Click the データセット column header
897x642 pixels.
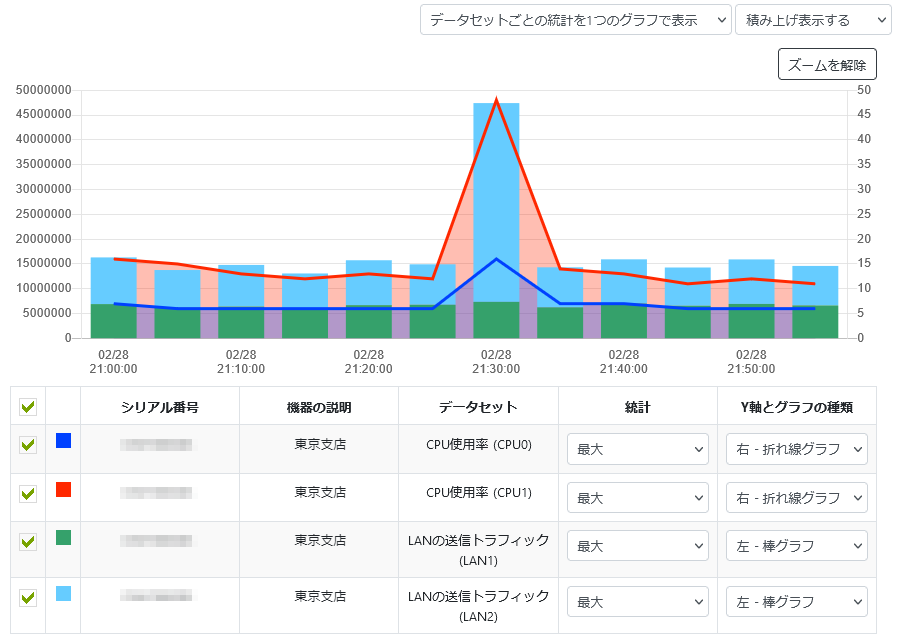477,406
